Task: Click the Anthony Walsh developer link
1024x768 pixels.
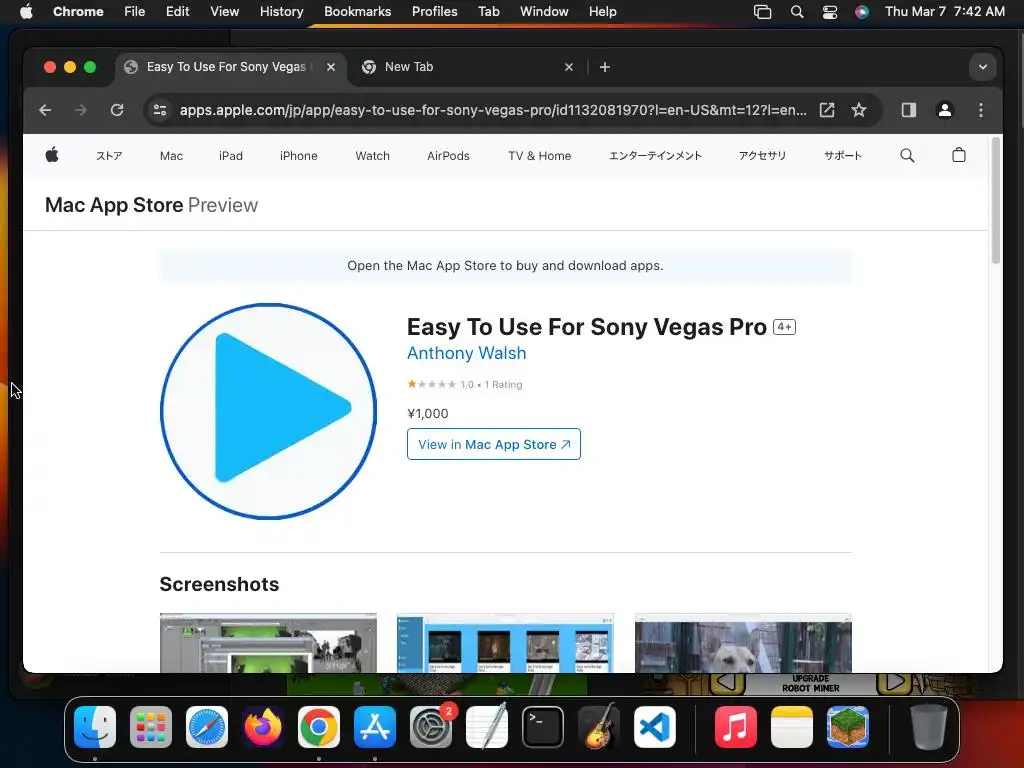Action: (466, 353)
